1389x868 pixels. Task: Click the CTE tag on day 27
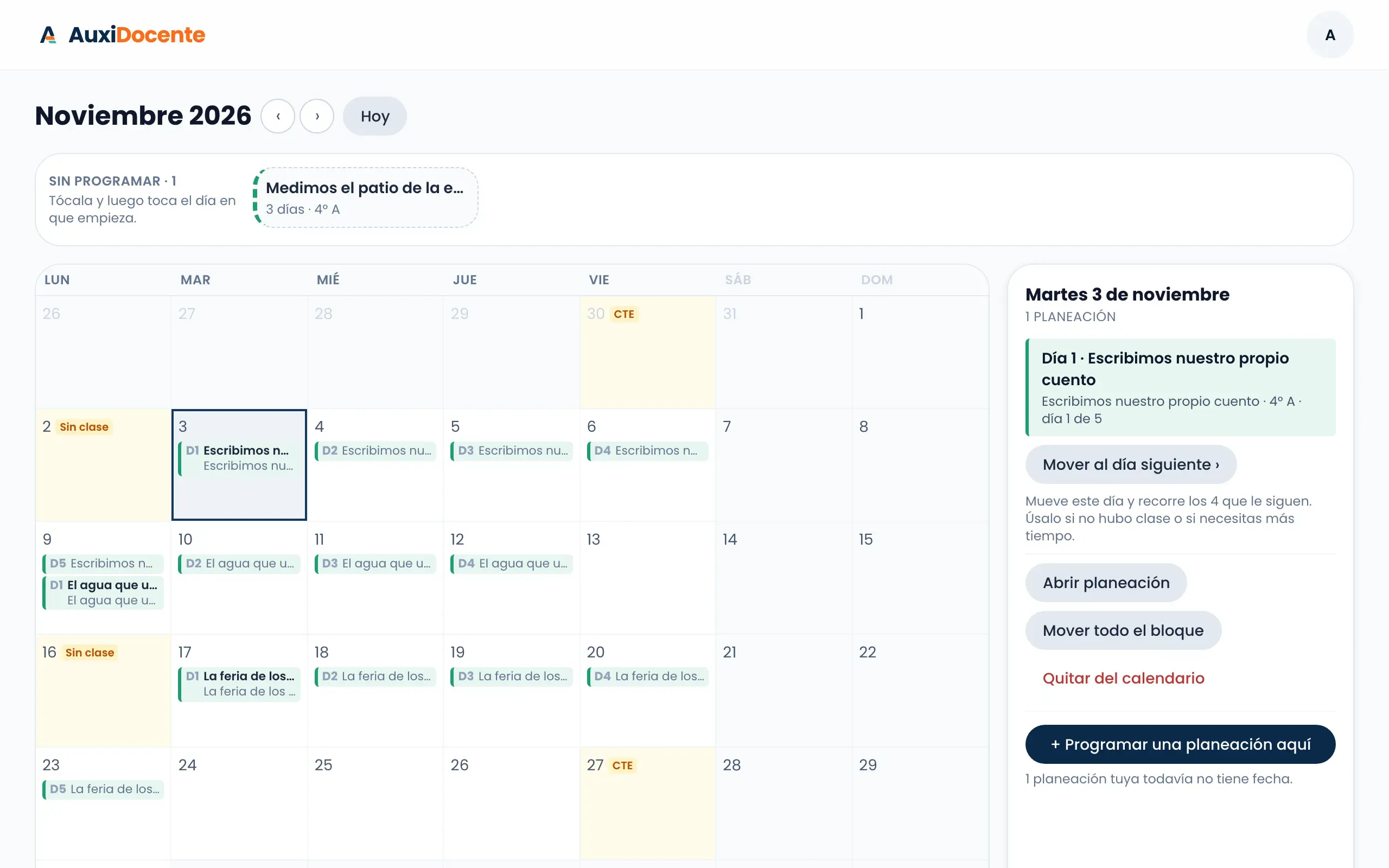tap(622, 765)
